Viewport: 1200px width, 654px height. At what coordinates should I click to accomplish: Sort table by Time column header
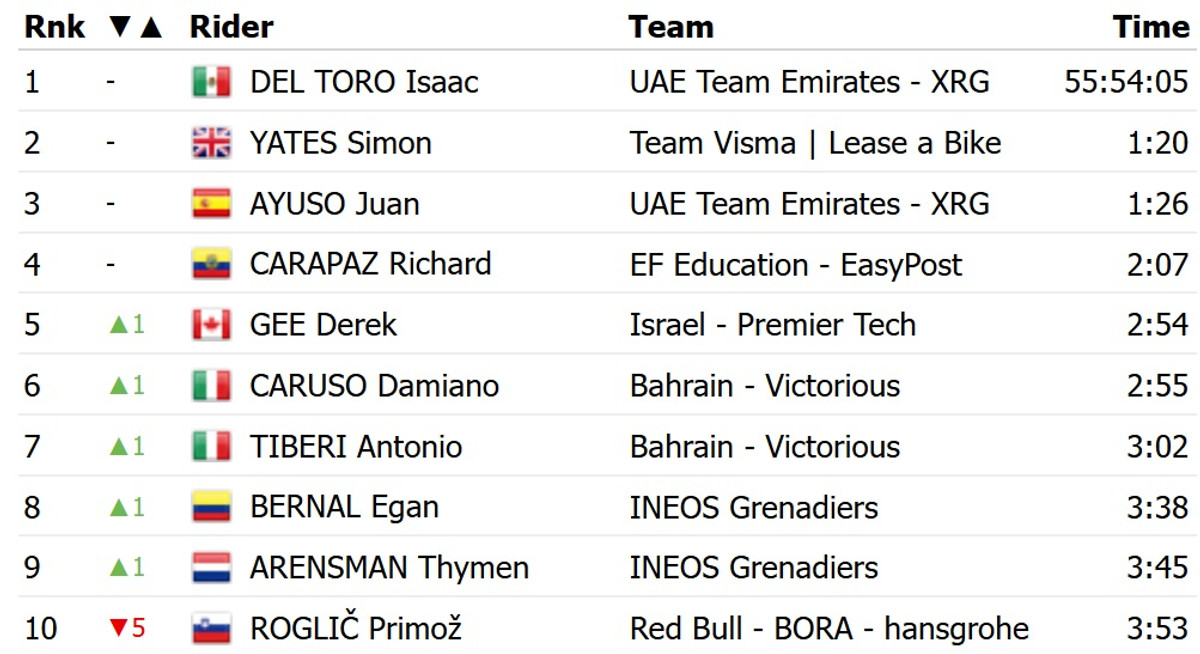(x=1151, y=27)
